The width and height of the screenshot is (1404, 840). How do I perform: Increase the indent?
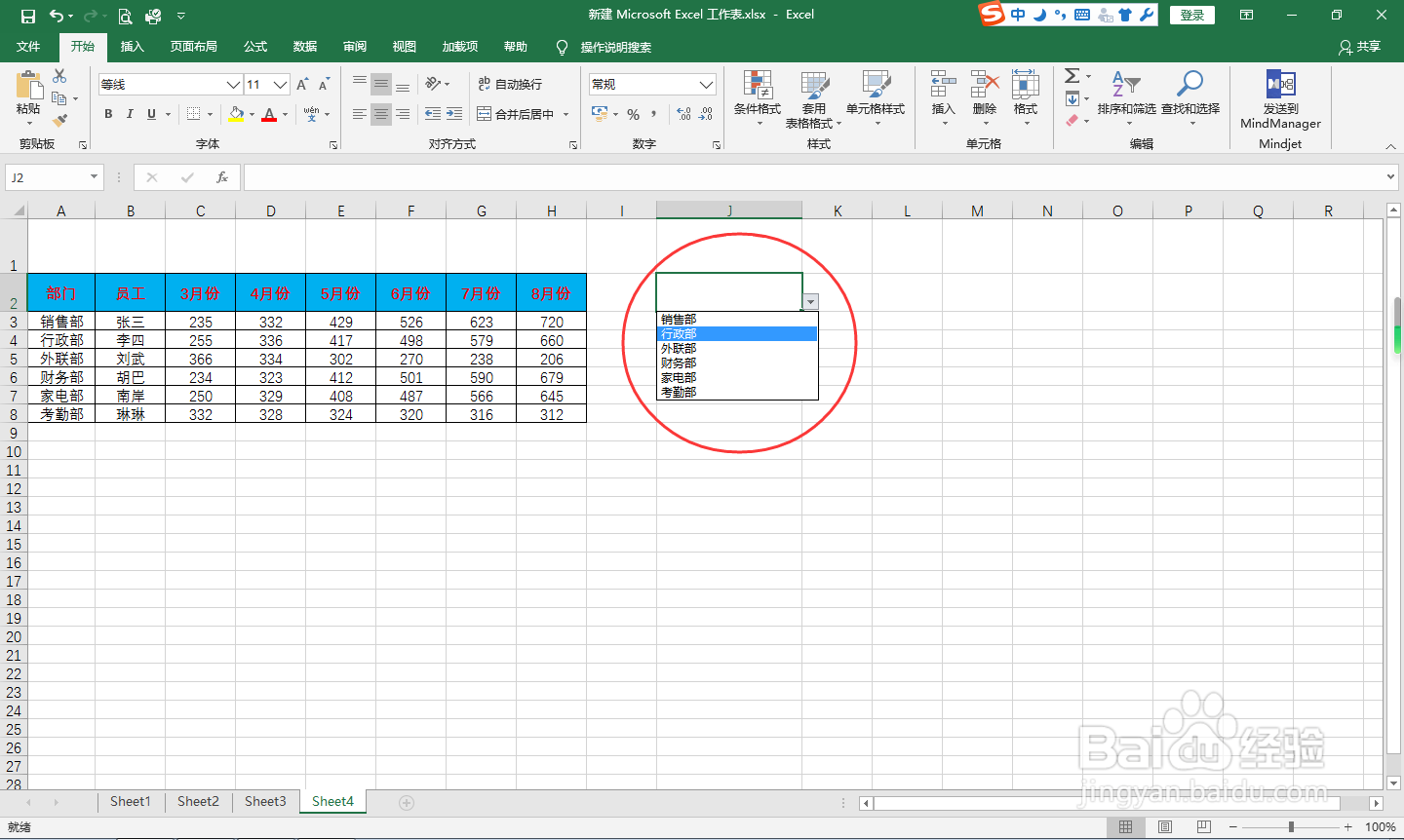pos(454,114)
